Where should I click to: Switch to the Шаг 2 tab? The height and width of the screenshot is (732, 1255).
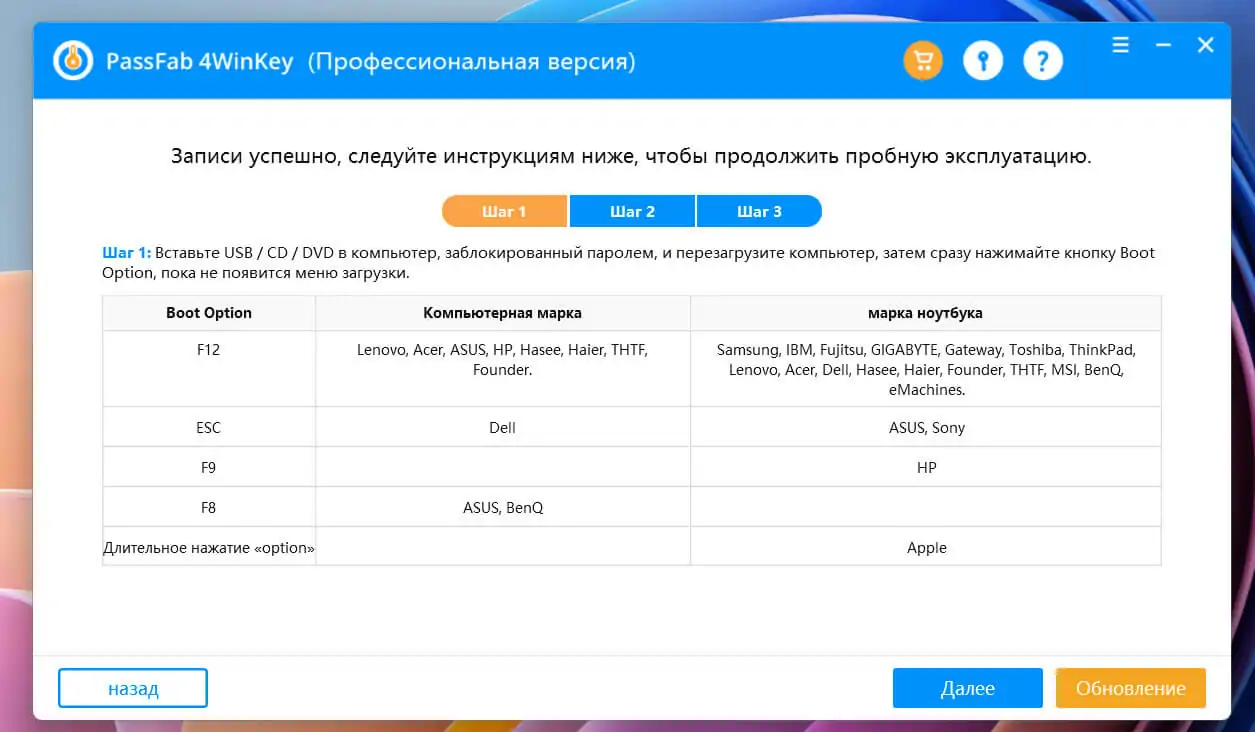(632, 211)
